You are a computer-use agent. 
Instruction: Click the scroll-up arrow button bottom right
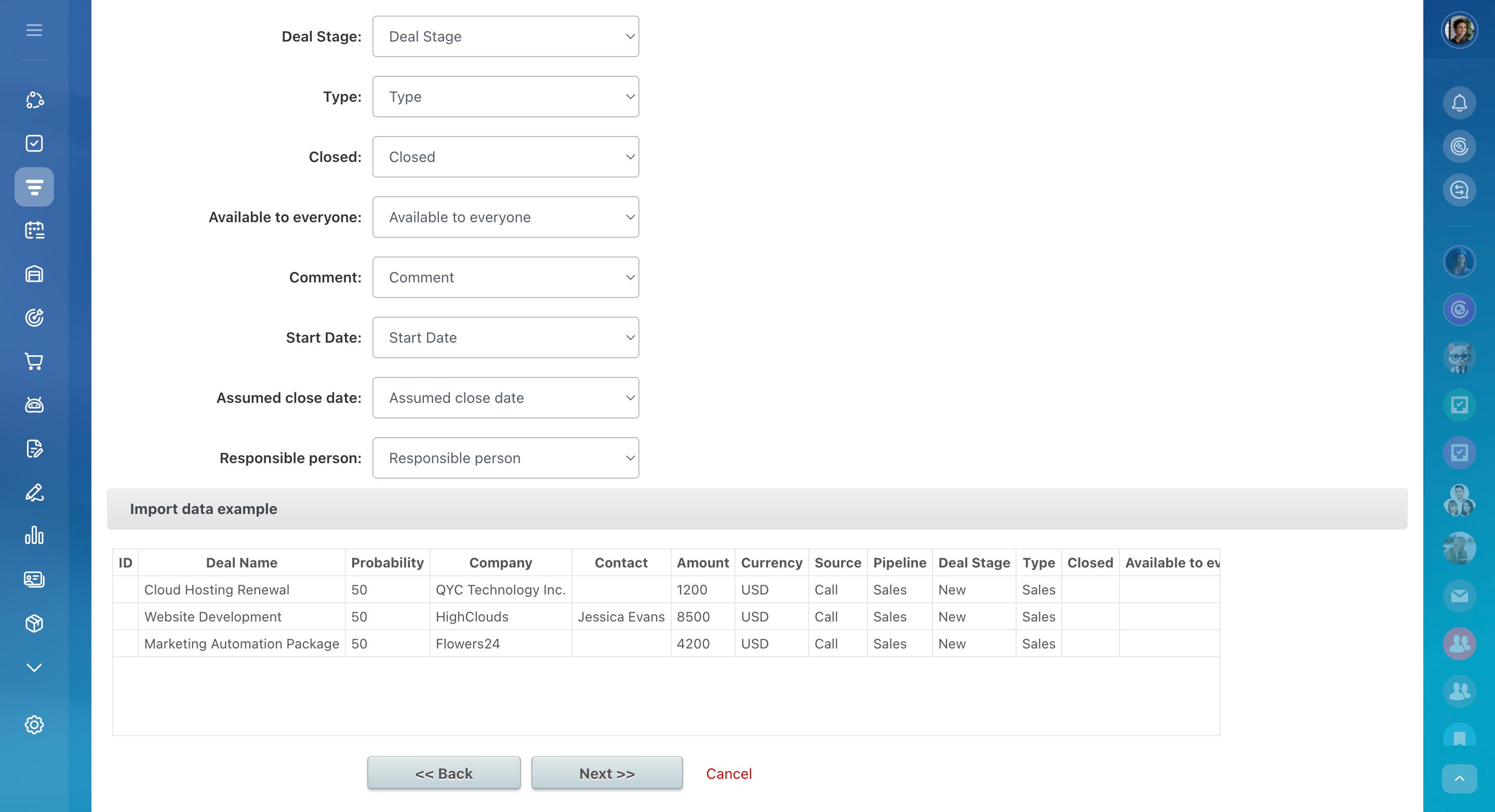(x=1459, y=778)
